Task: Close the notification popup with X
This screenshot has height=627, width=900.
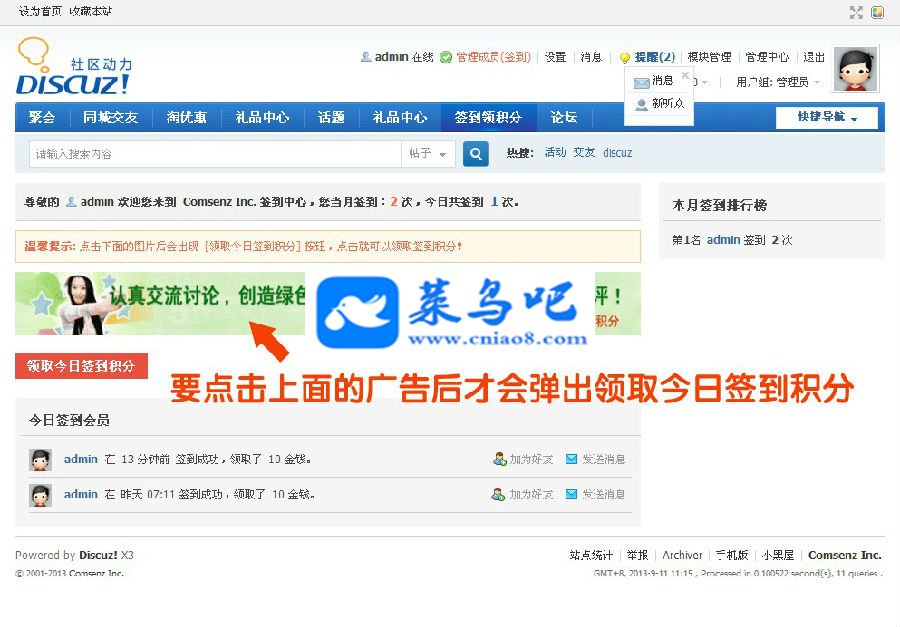Action: coord(685,75)
